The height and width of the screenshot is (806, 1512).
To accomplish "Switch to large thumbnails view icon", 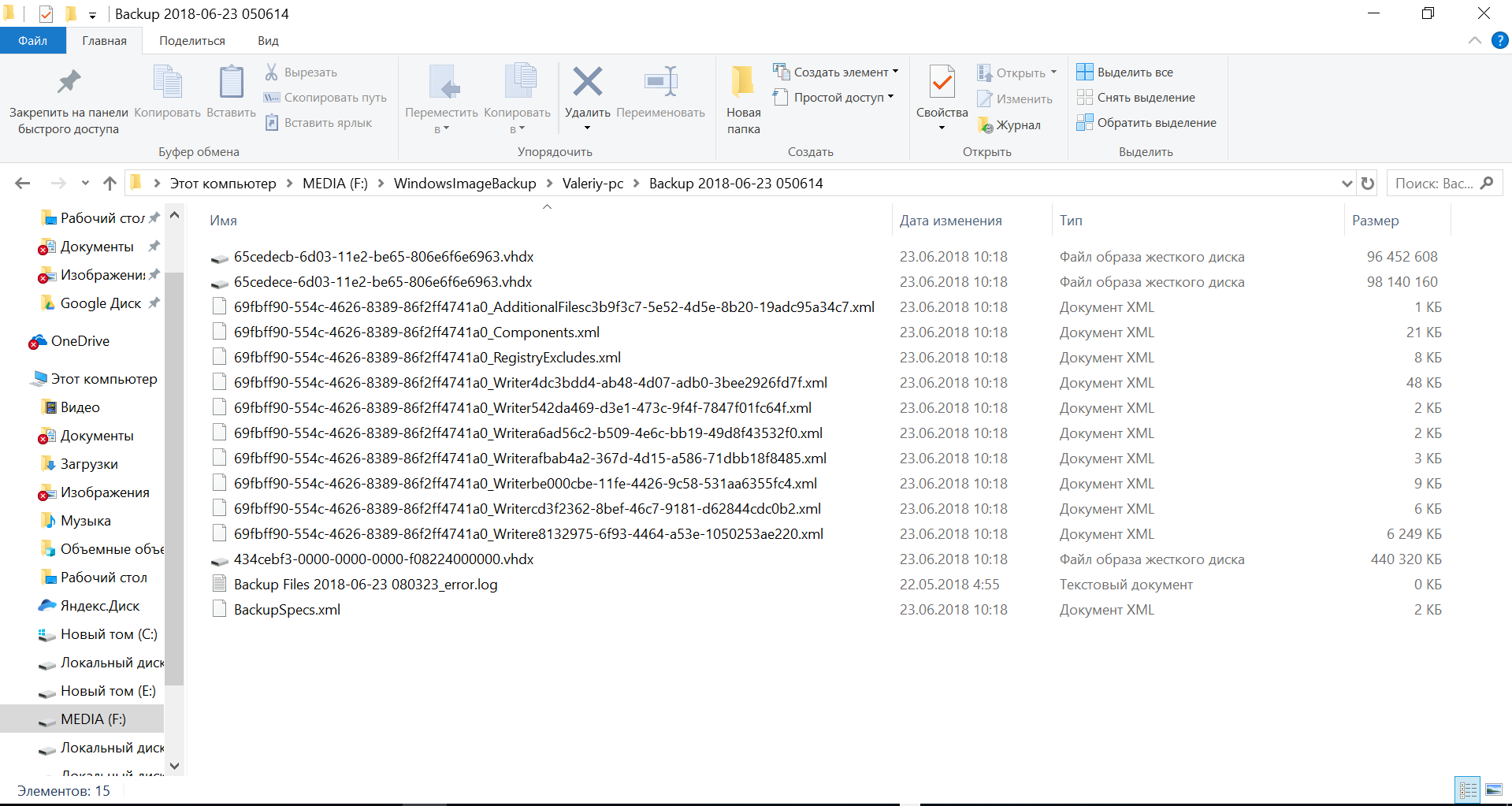I will [x=1493, y=789].
